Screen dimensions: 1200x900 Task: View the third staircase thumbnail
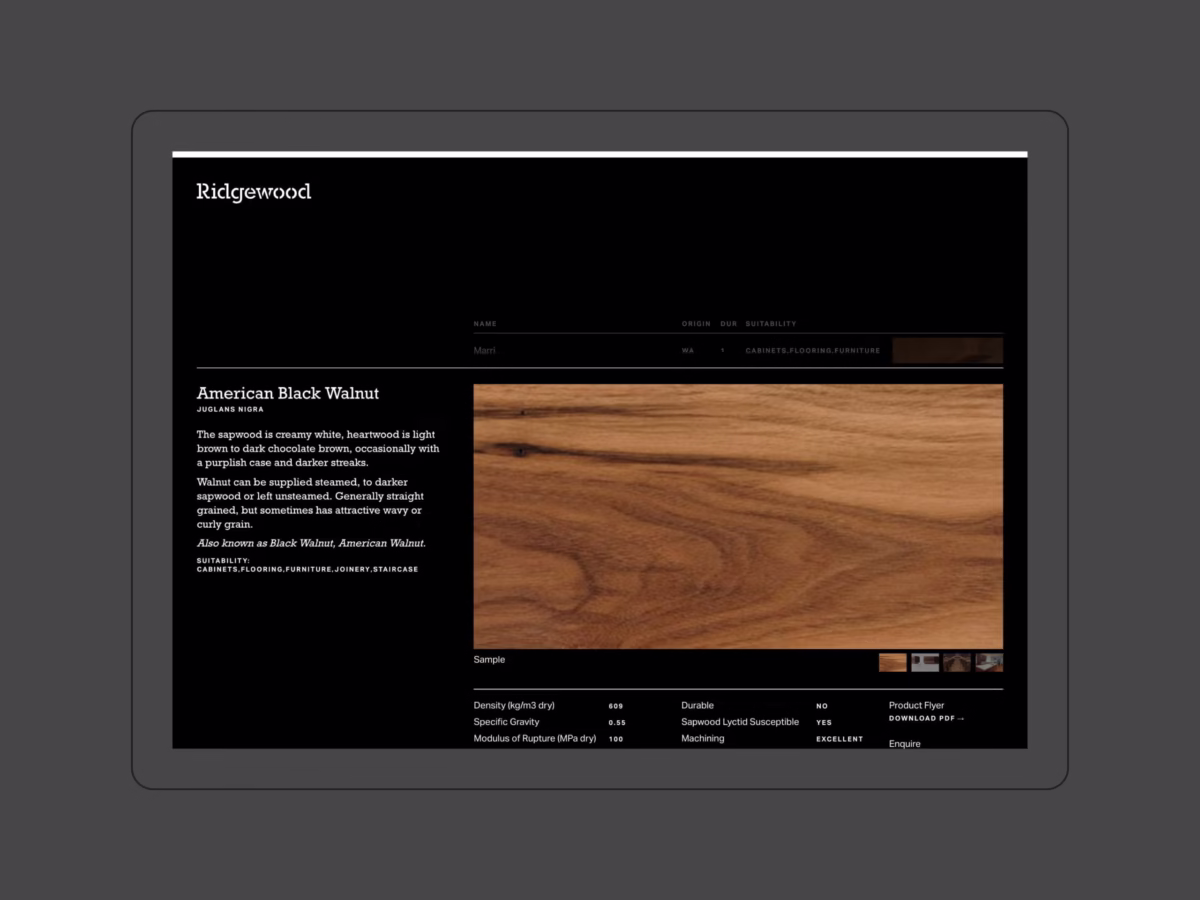[x=957, y=662]
